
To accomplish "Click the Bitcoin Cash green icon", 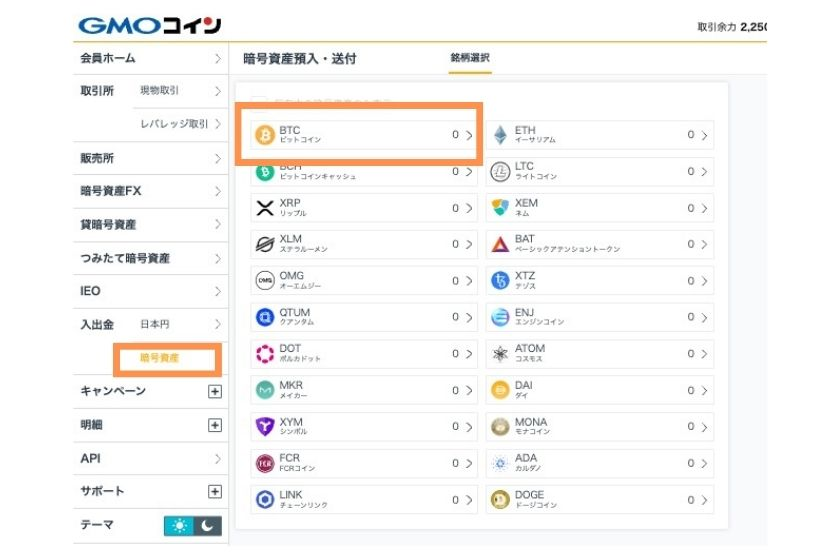I will click(265, 173).
